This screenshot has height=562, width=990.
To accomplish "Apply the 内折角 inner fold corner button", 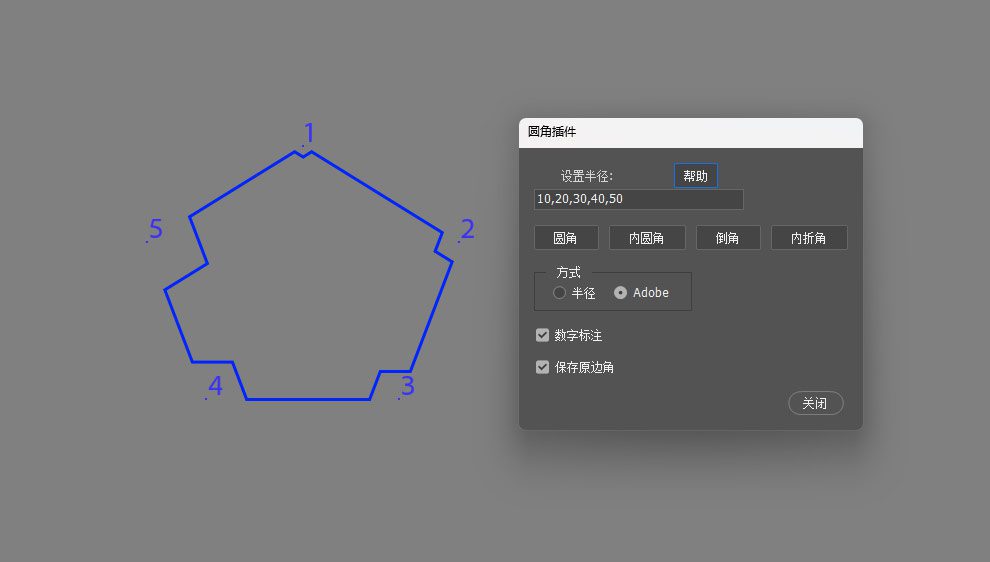I will (x=809, y=237).
